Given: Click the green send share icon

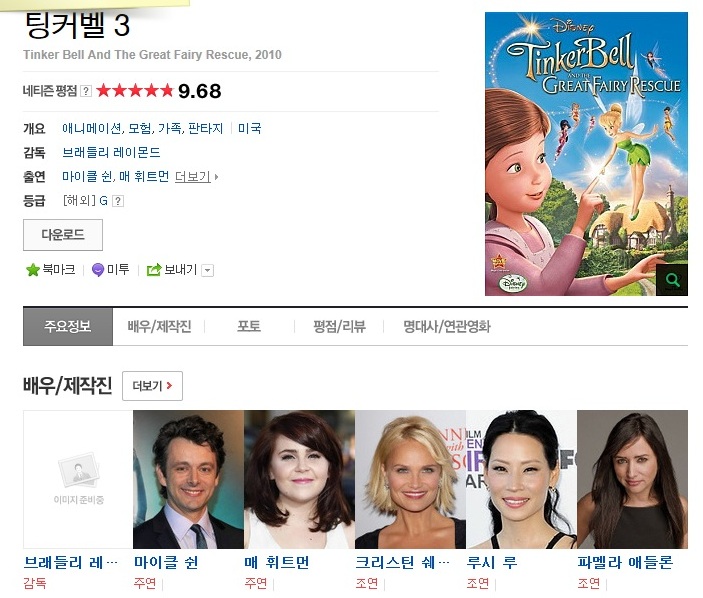Looking at the screenshot, I should point(154,270).
